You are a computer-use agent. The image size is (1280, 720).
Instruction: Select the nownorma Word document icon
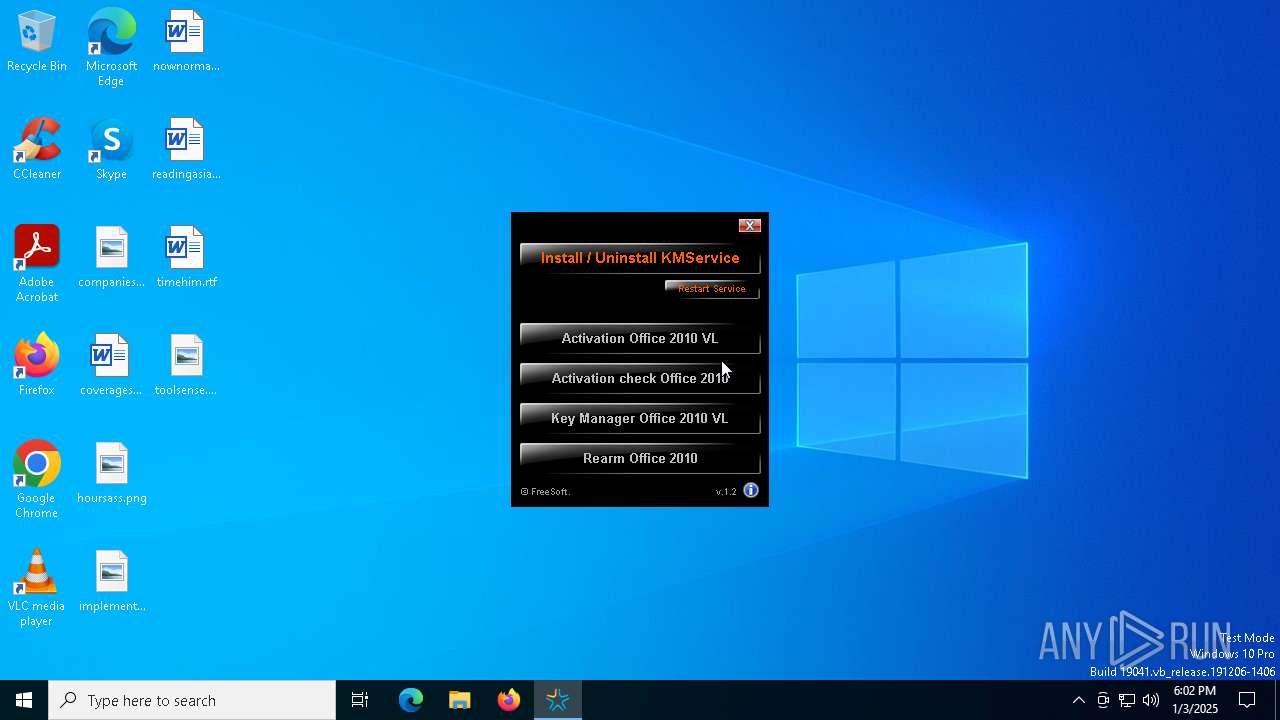(x=186, y=42)
